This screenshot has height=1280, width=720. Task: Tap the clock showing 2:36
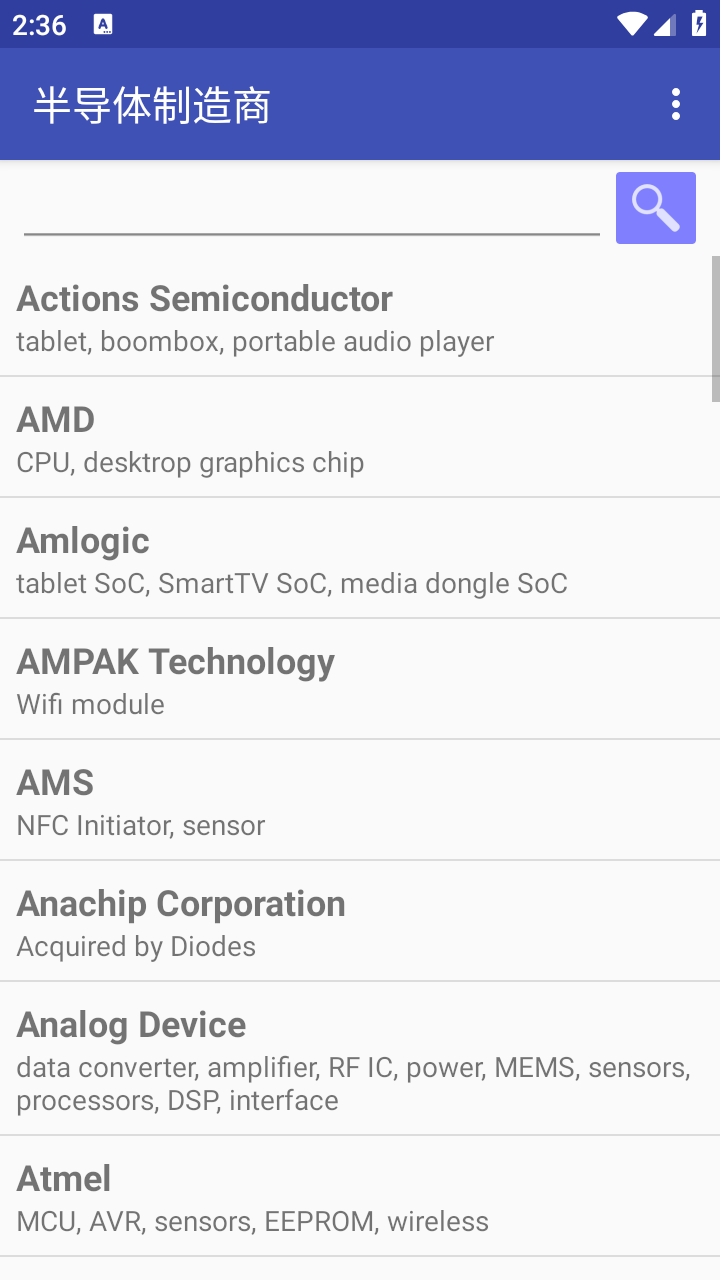(x=40, y=25)
